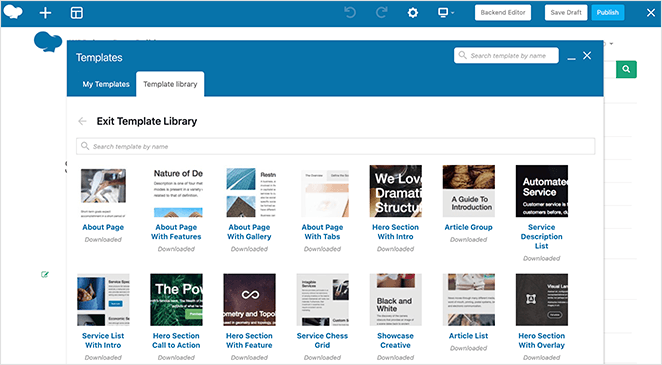Open page settings gear icon
This screenshot has width=662, height=365.
pyautogui.click(x=412, y=13)
